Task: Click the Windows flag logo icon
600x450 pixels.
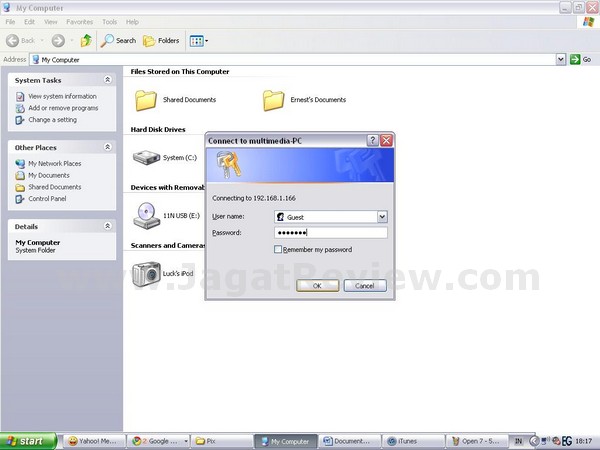Action: [589, 22]
